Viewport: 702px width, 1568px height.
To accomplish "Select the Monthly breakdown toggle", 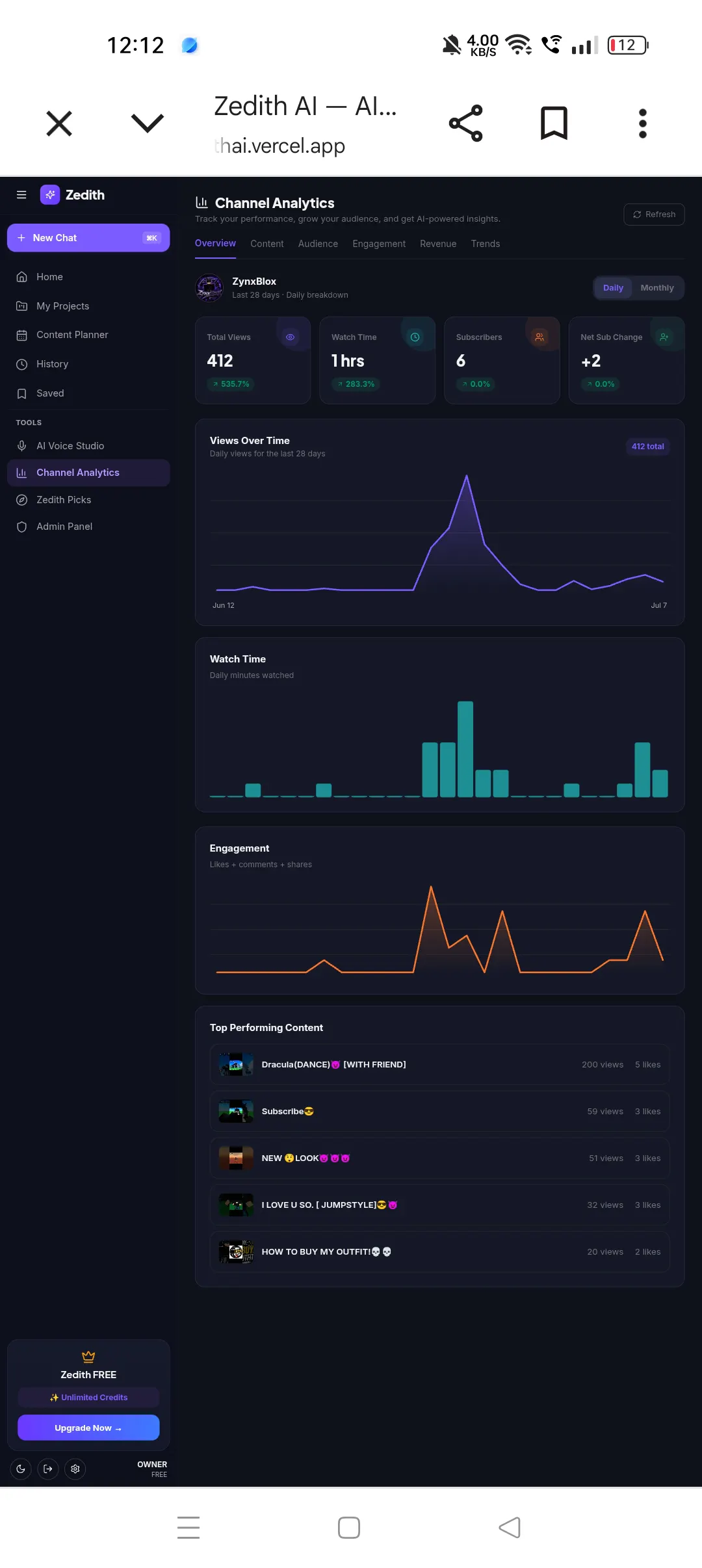I will 657,288.
